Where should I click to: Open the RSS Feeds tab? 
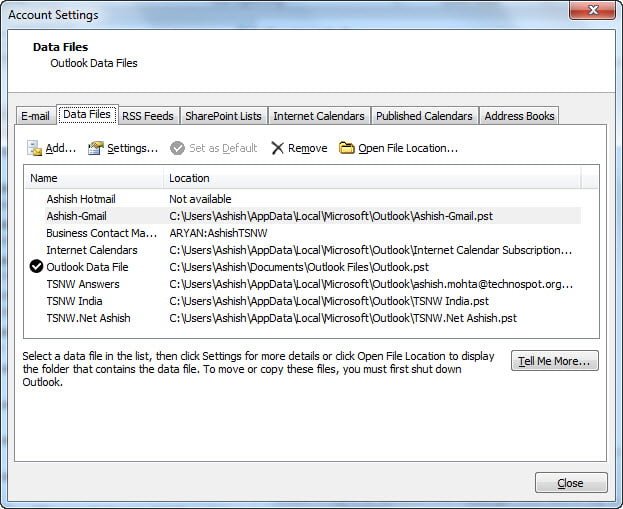pyautogui.click(x=148, y=116)
